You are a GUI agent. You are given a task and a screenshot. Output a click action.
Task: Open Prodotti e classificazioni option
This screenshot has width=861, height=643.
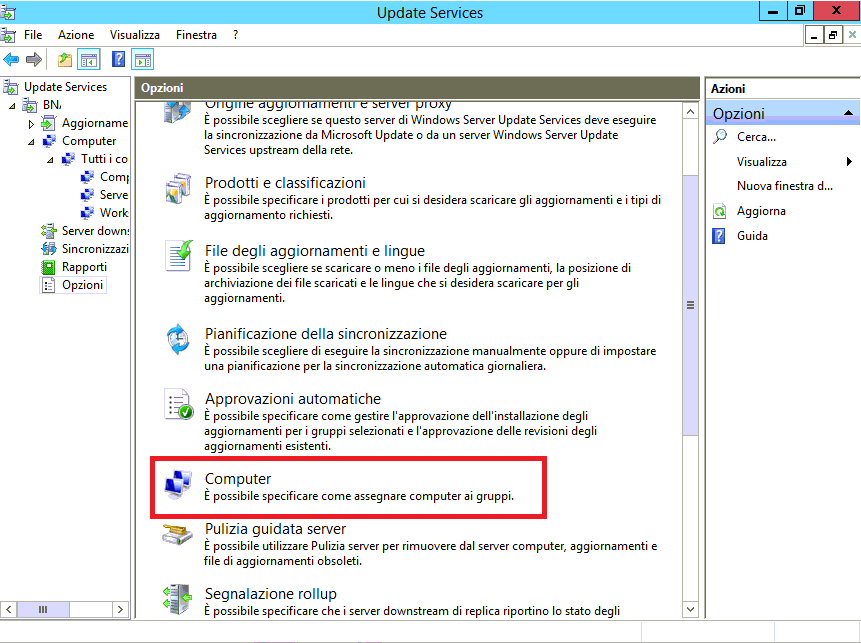point(285,183)
